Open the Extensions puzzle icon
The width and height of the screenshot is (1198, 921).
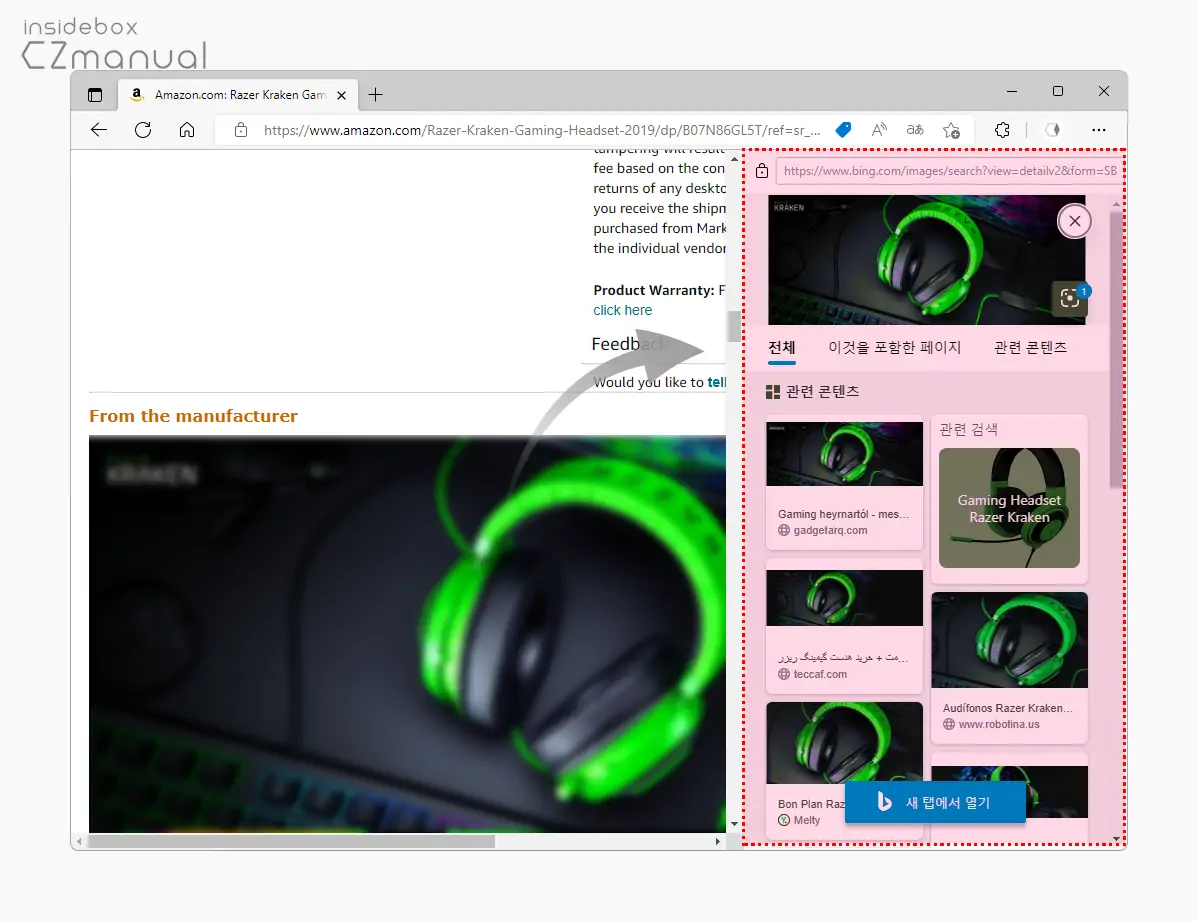(x=1002, y=130)
